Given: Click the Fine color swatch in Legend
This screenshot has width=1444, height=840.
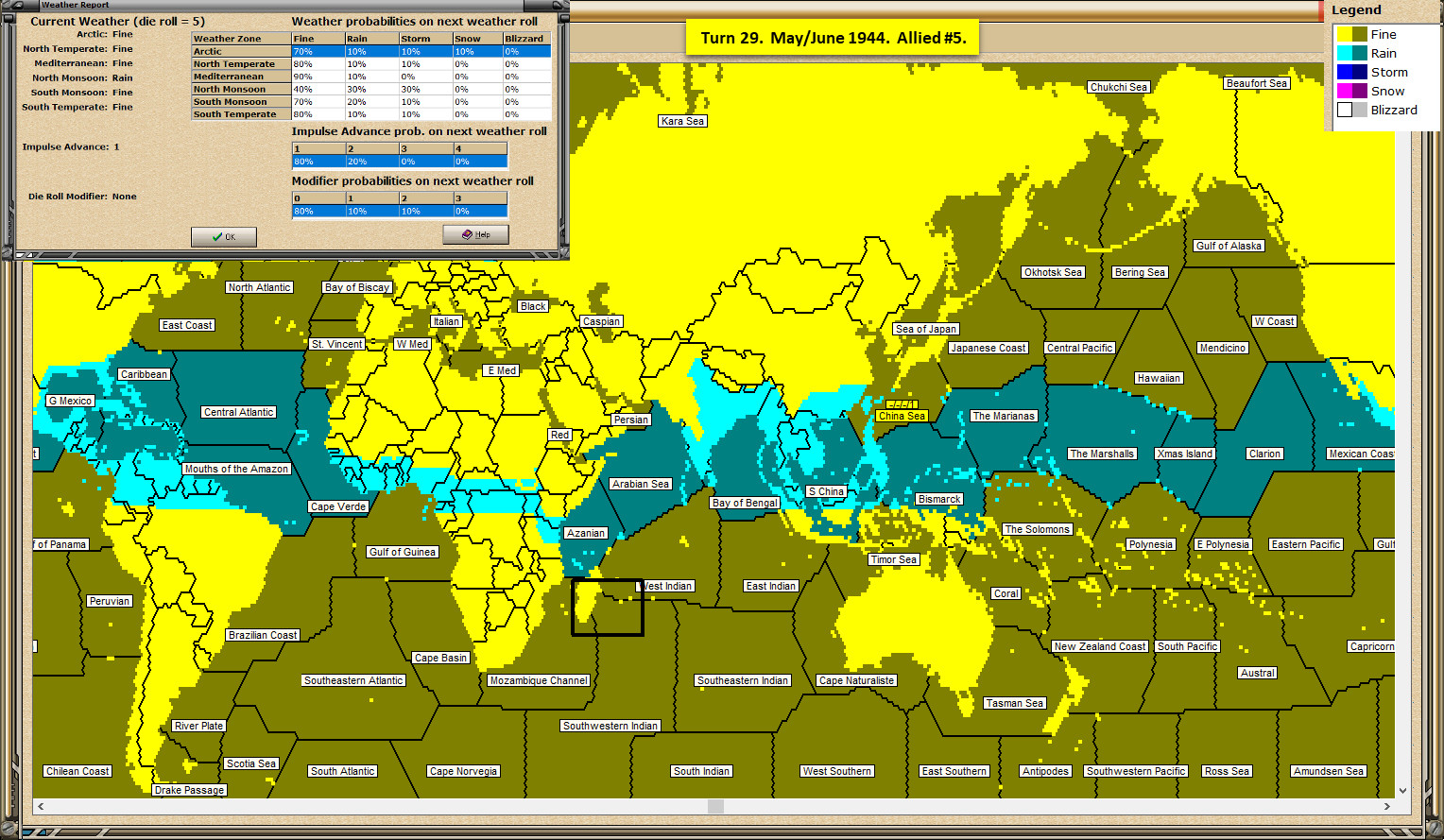Looking at the screenshot, I should tap(1352, 34).
